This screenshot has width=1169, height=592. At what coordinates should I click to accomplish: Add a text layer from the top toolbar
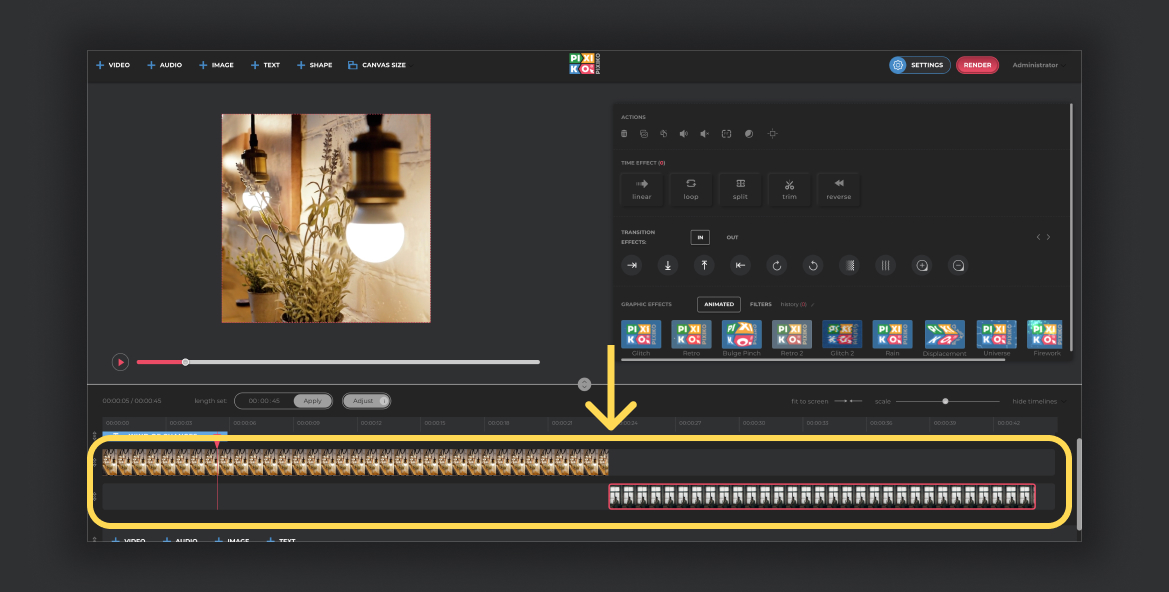coord(265,65)
